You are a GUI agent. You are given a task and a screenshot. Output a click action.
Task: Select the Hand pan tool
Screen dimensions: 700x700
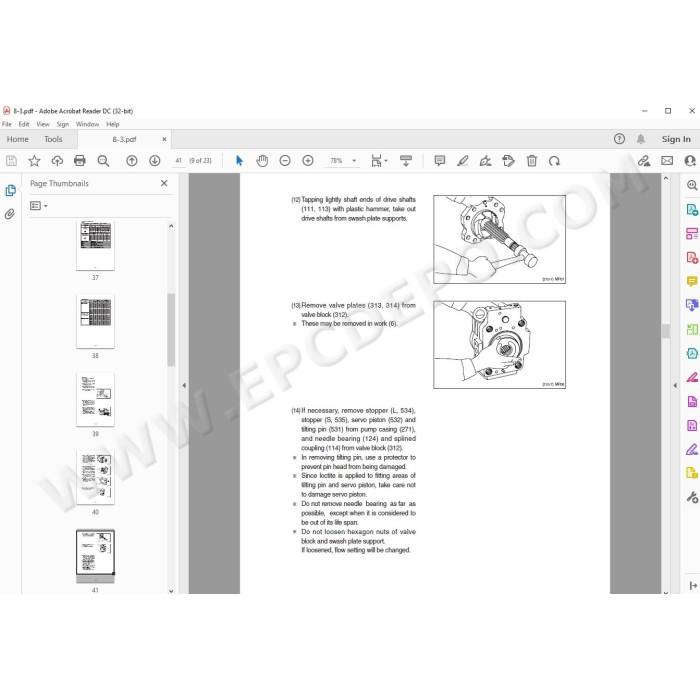coord(262,161)
